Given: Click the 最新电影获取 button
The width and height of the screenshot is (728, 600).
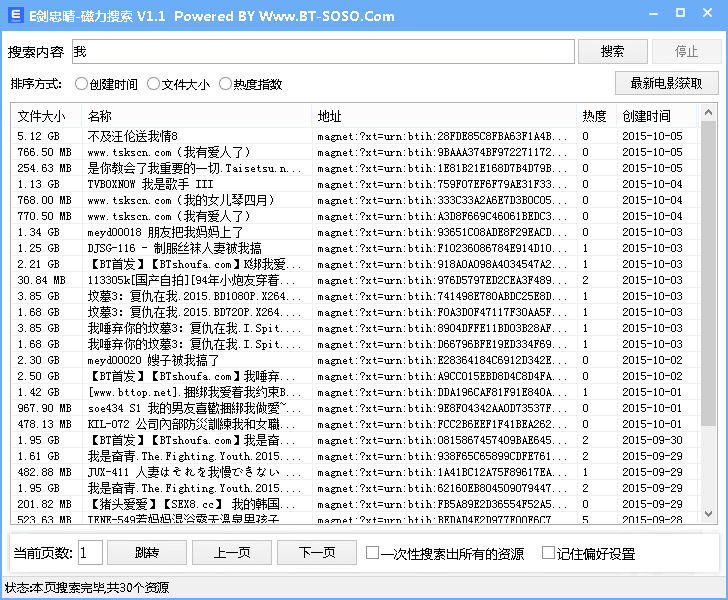Looking at the screenshot, I should pyautogui.click(x=666, y=84).
